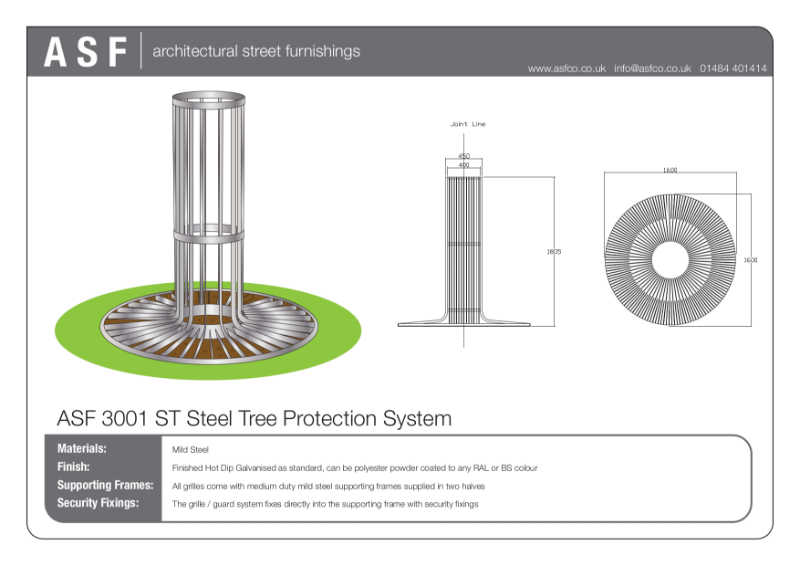The width and height of the screenshot is (800, 566).
Task: Click the 'grille / guard system fixes' line
Action: 325,504
